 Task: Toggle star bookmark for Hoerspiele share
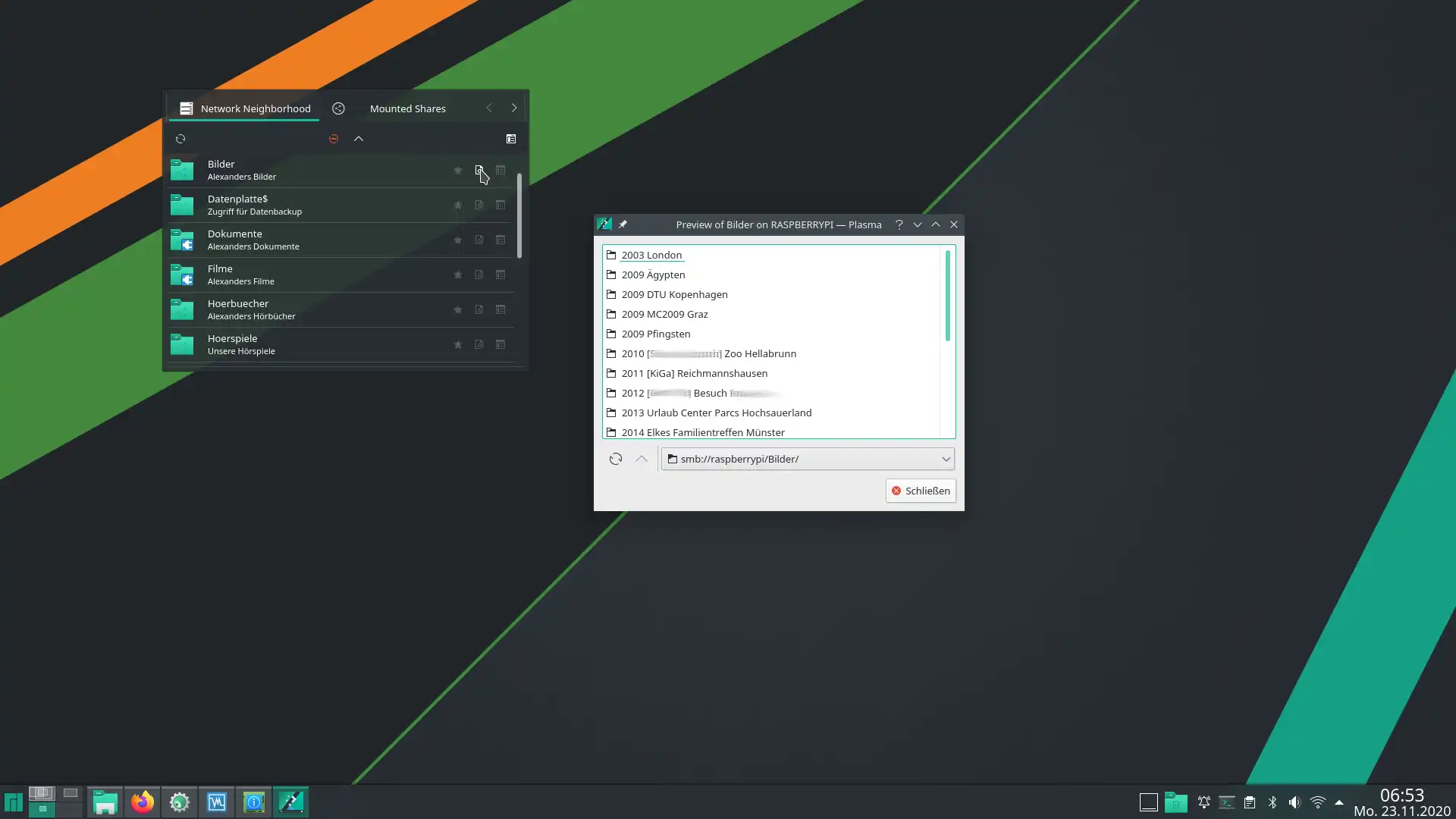click(x=457, y=344)
